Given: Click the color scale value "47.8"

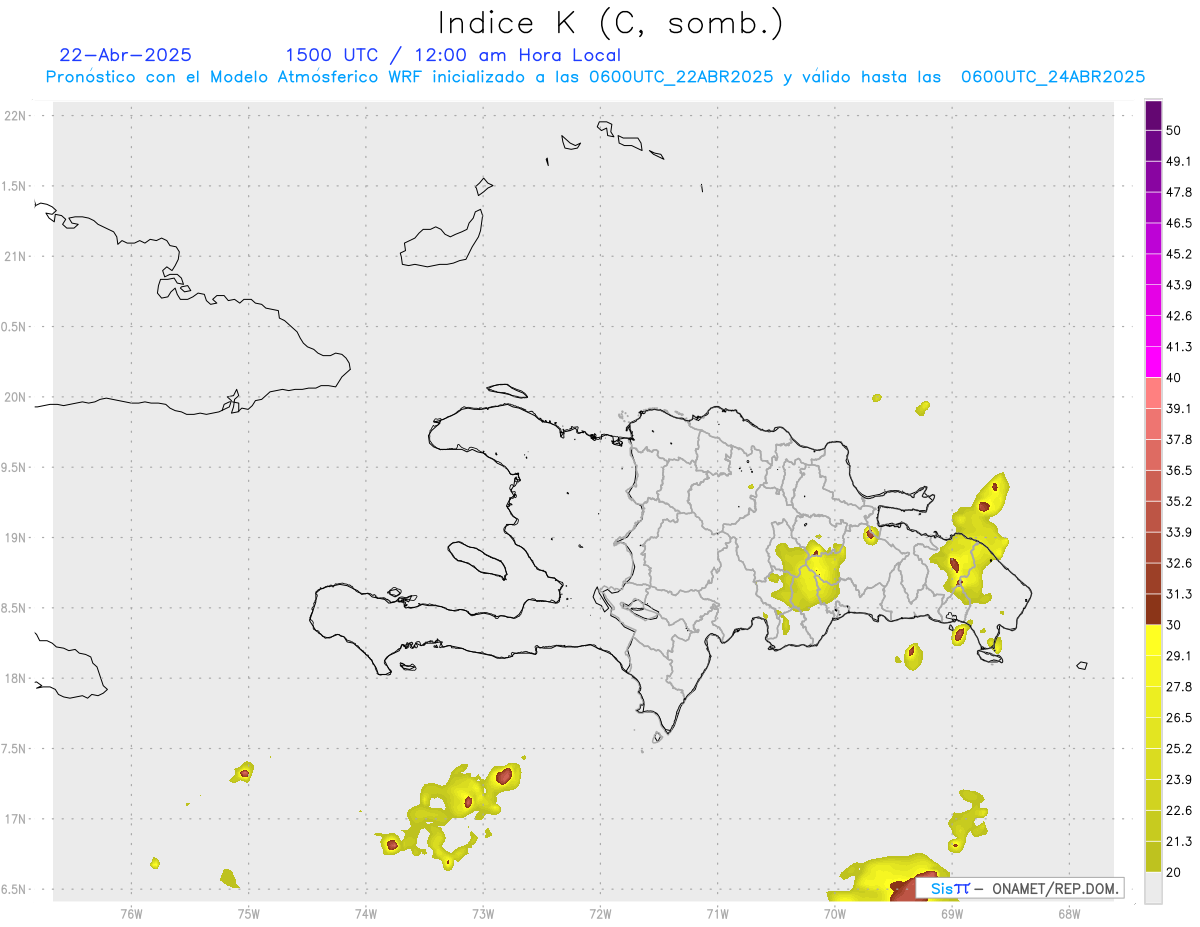Looking at the screenshot, I should pos(1179,192).
